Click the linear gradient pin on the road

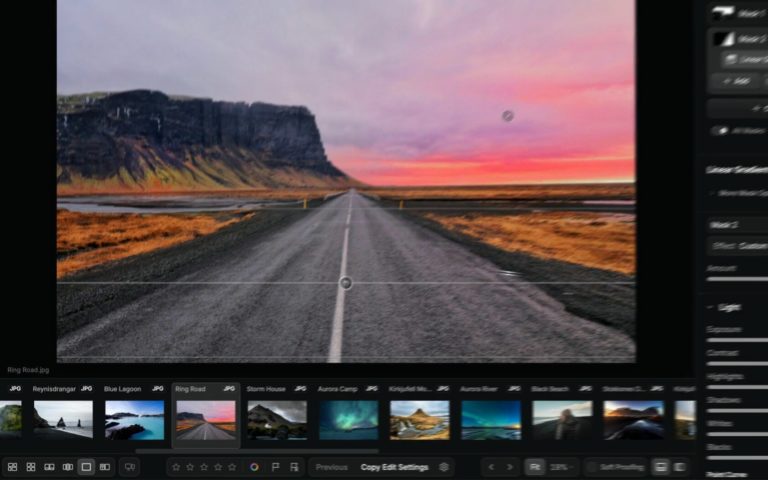346,283
